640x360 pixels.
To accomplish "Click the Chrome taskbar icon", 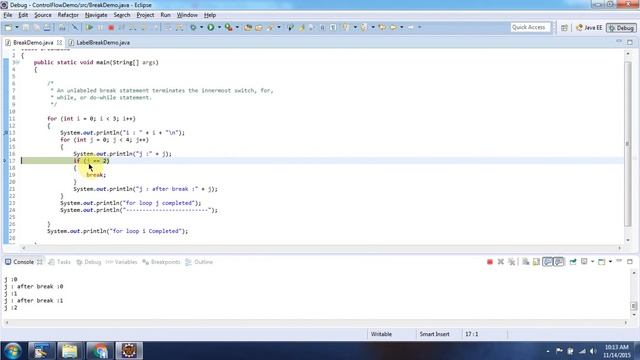I will pyautogui.click(x=99, y=351).
